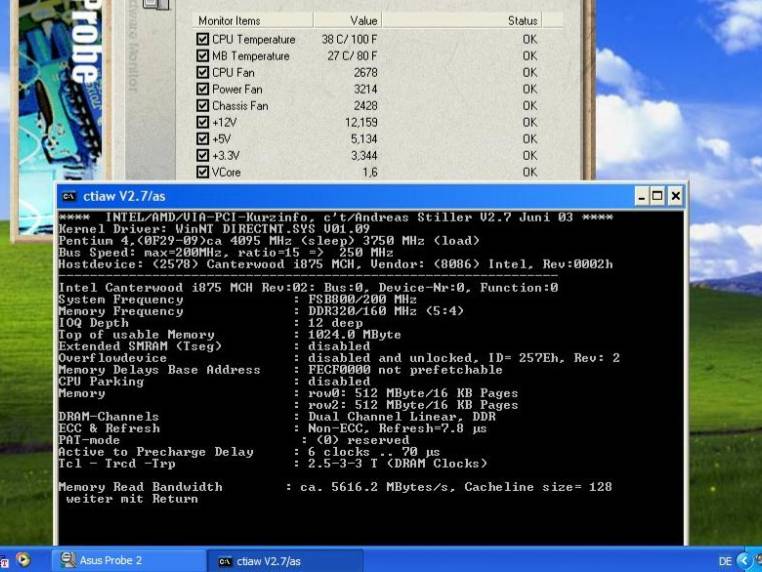Image resolution: width=762 pixels, height=572 pixels.
Task: Uncheck the MB Temperature monitor item
Action: click(203, 56)
